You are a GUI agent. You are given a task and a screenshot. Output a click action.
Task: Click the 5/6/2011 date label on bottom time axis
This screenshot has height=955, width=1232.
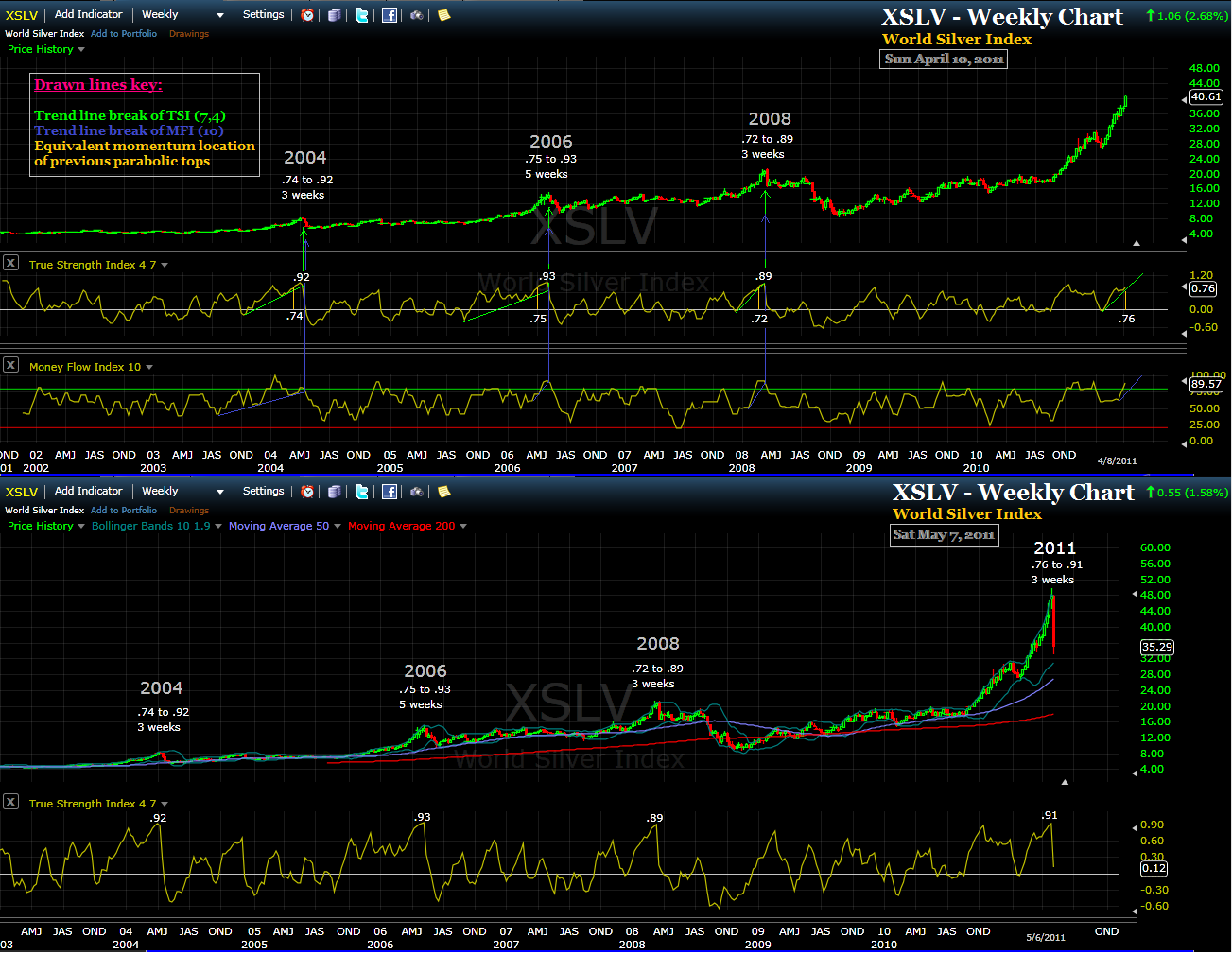tap(1045, 937)
